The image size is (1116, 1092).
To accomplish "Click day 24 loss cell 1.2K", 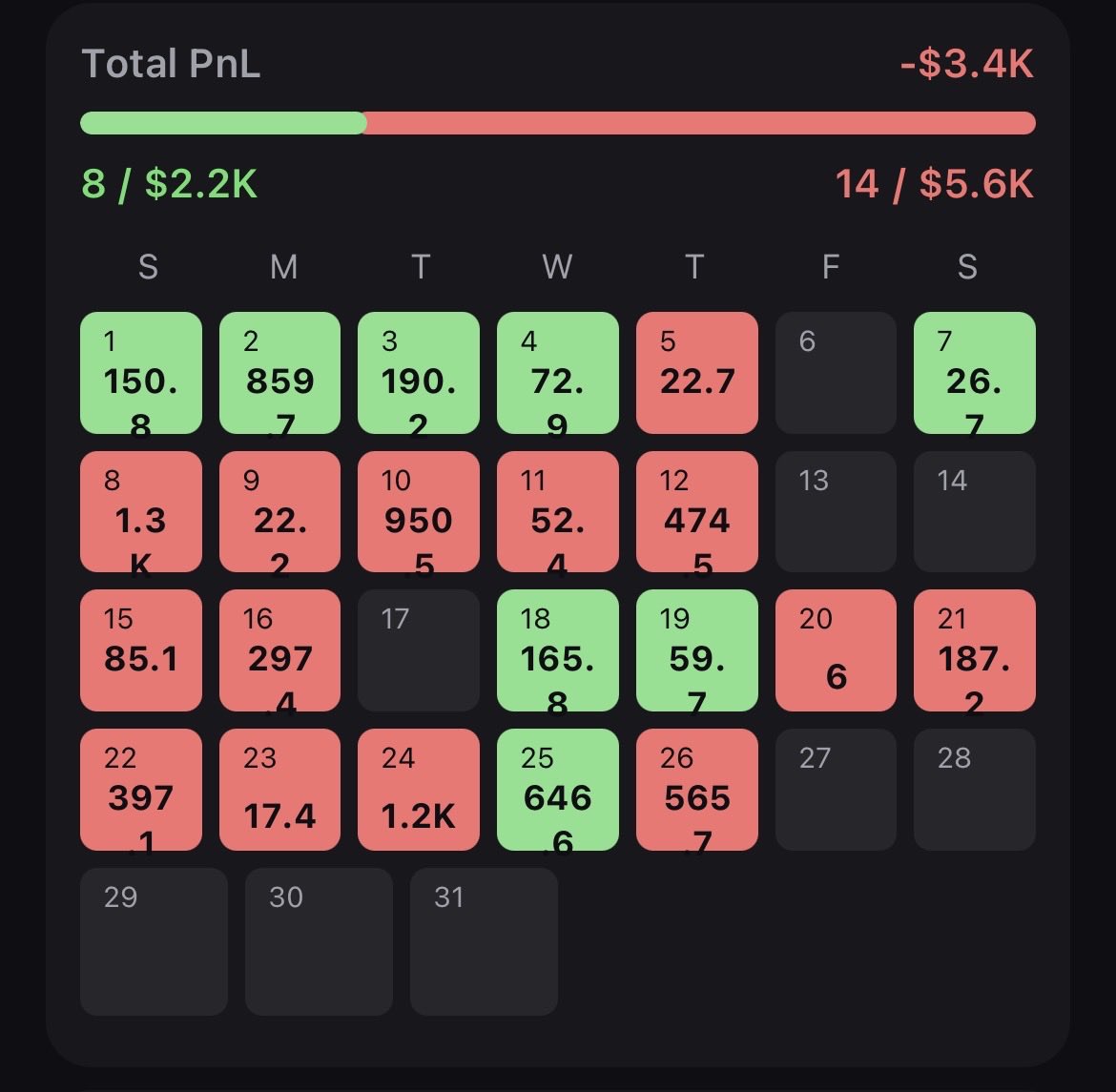I will [x=418, y=790].
